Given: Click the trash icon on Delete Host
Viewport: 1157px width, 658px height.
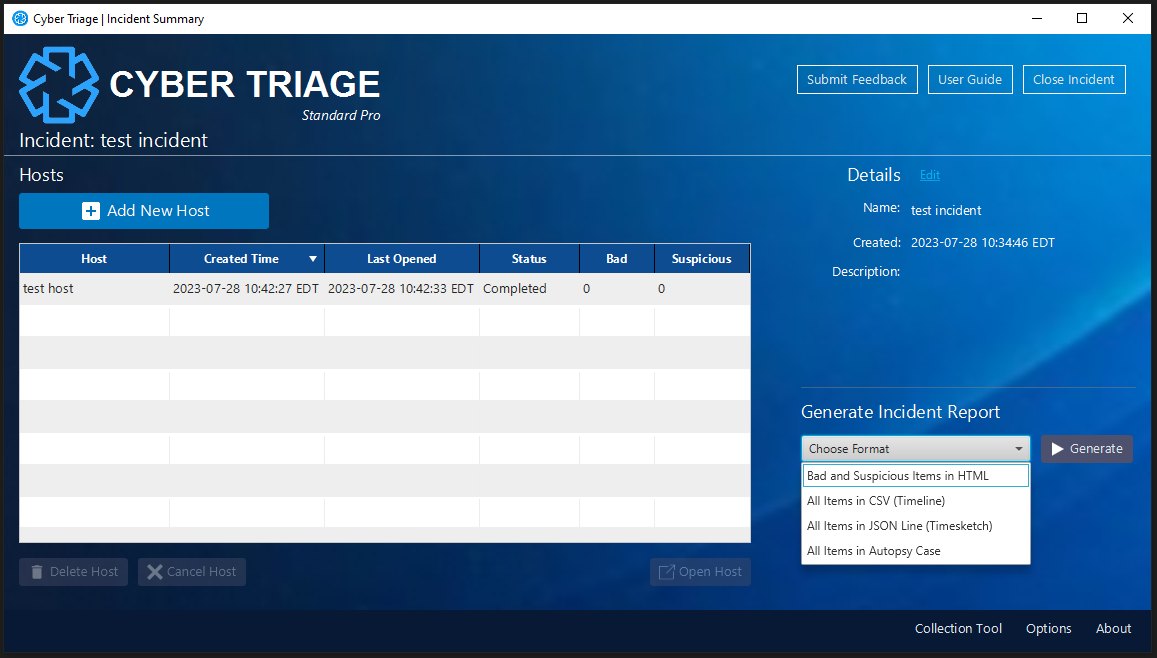Looking at the screenshot, I should click(37, 572).
